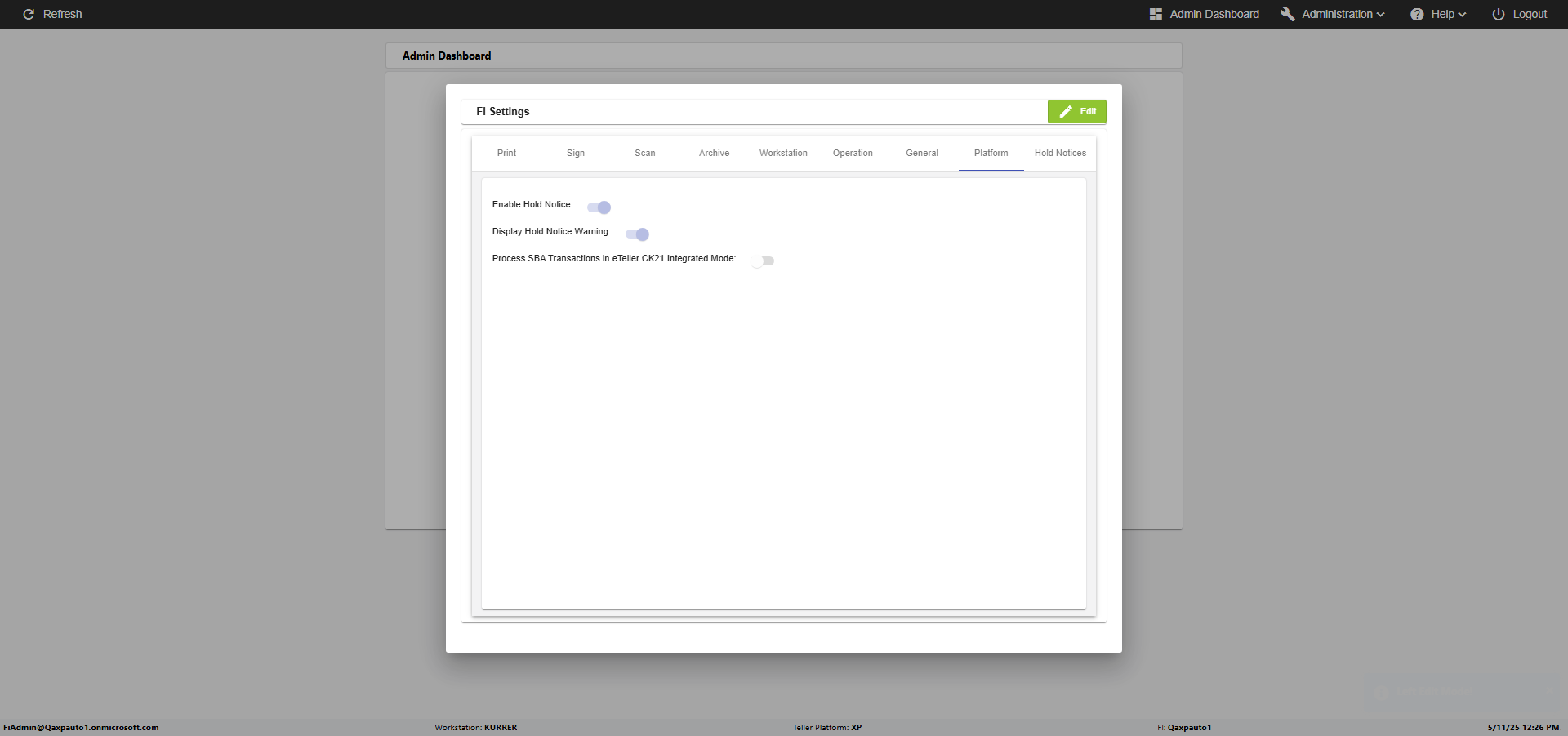Click the Refresh circular arrow icon
The height and width of the screenshot is (736, 1568).
tap(29, 15)
